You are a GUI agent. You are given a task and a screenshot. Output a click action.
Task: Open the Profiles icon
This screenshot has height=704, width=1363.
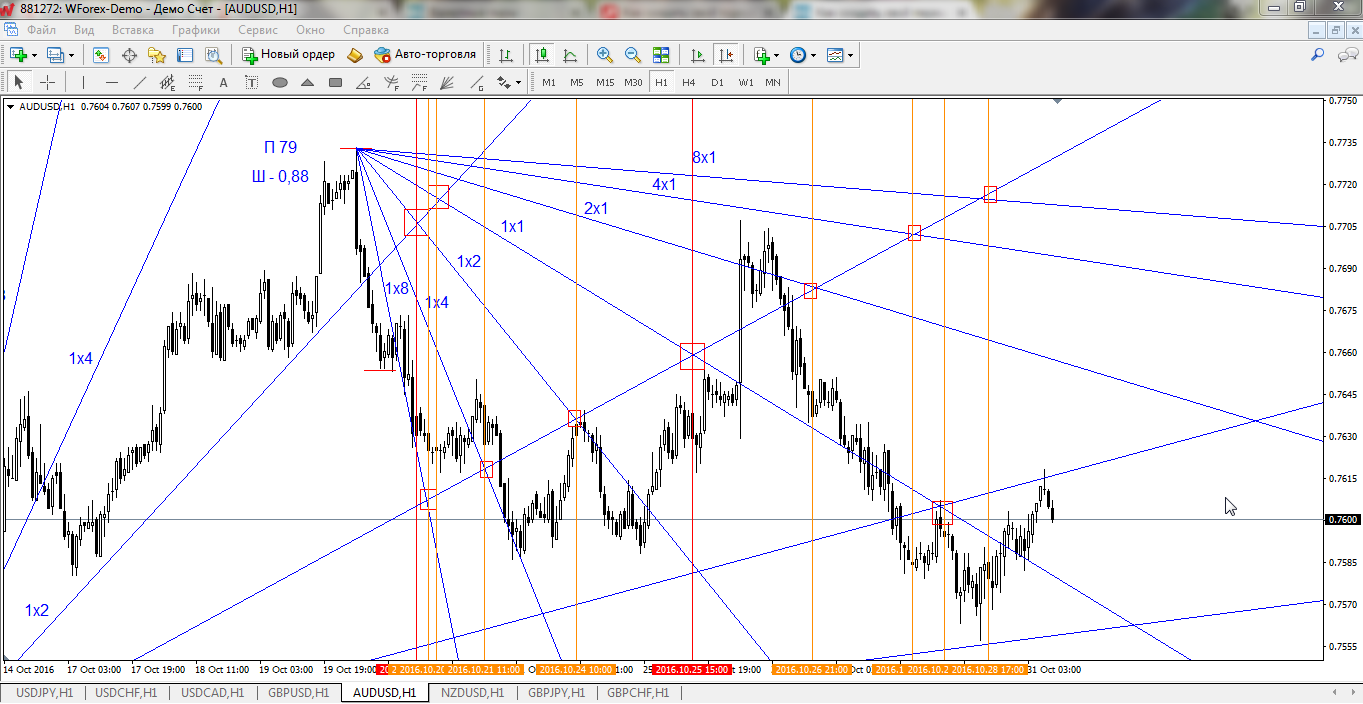pyautogui.click(x=55, y=55)
